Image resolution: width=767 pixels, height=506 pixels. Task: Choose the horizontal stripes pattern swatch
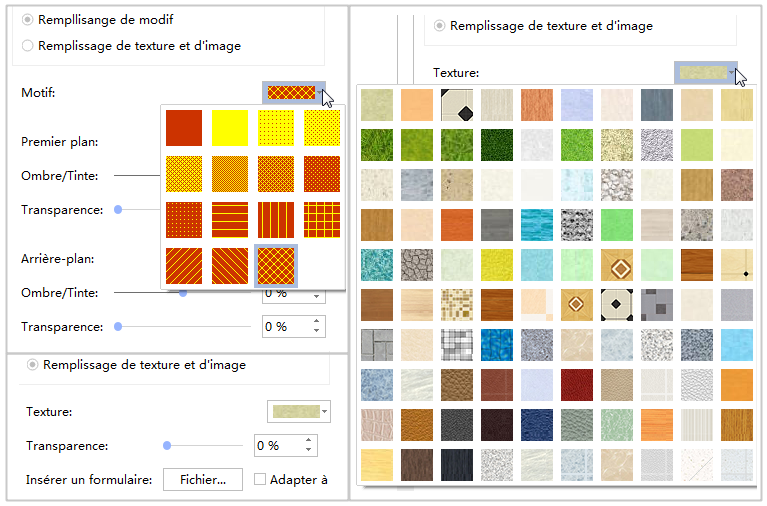point(229,219)
